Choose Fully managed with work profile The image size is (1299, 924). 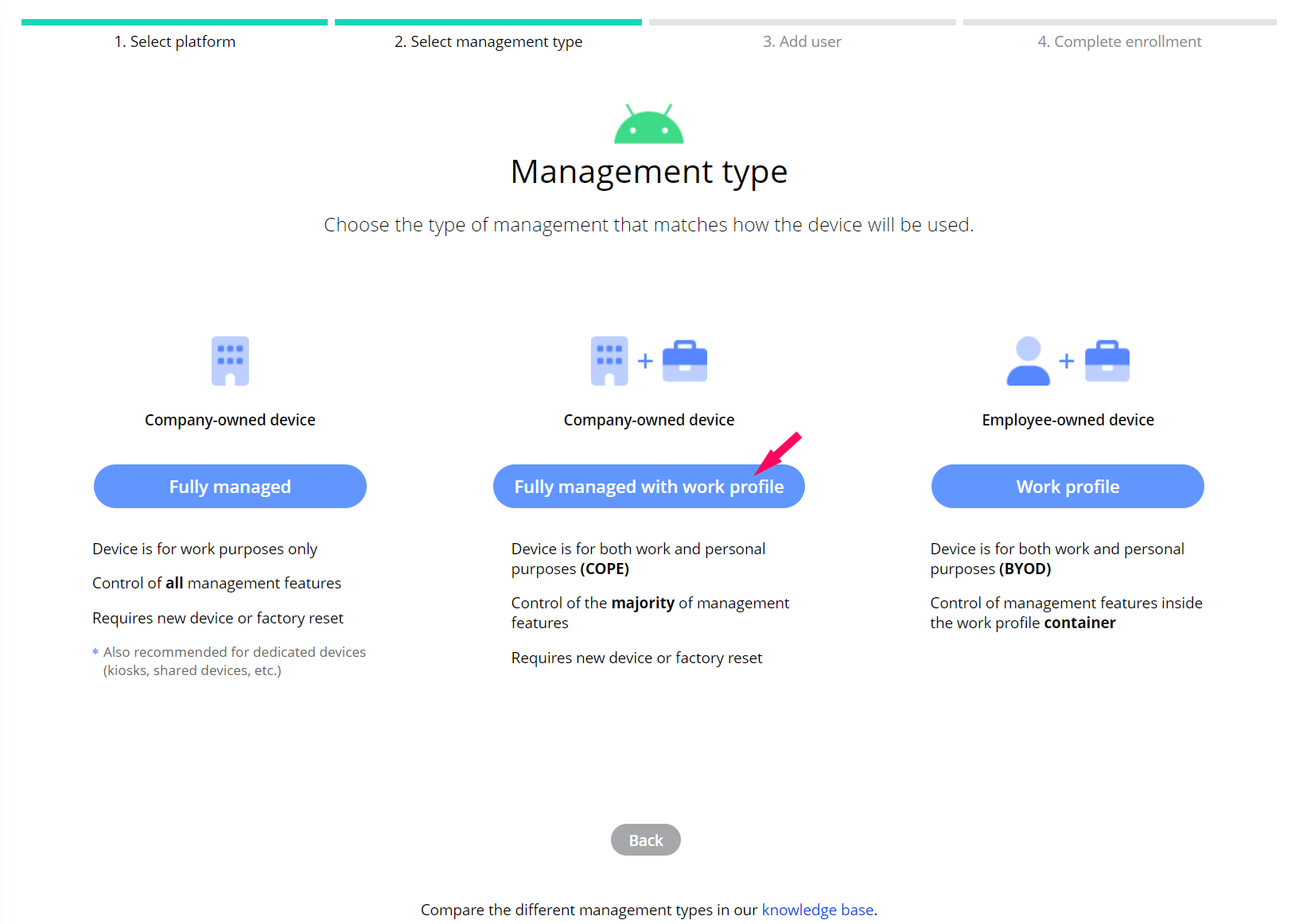point(649,487)
